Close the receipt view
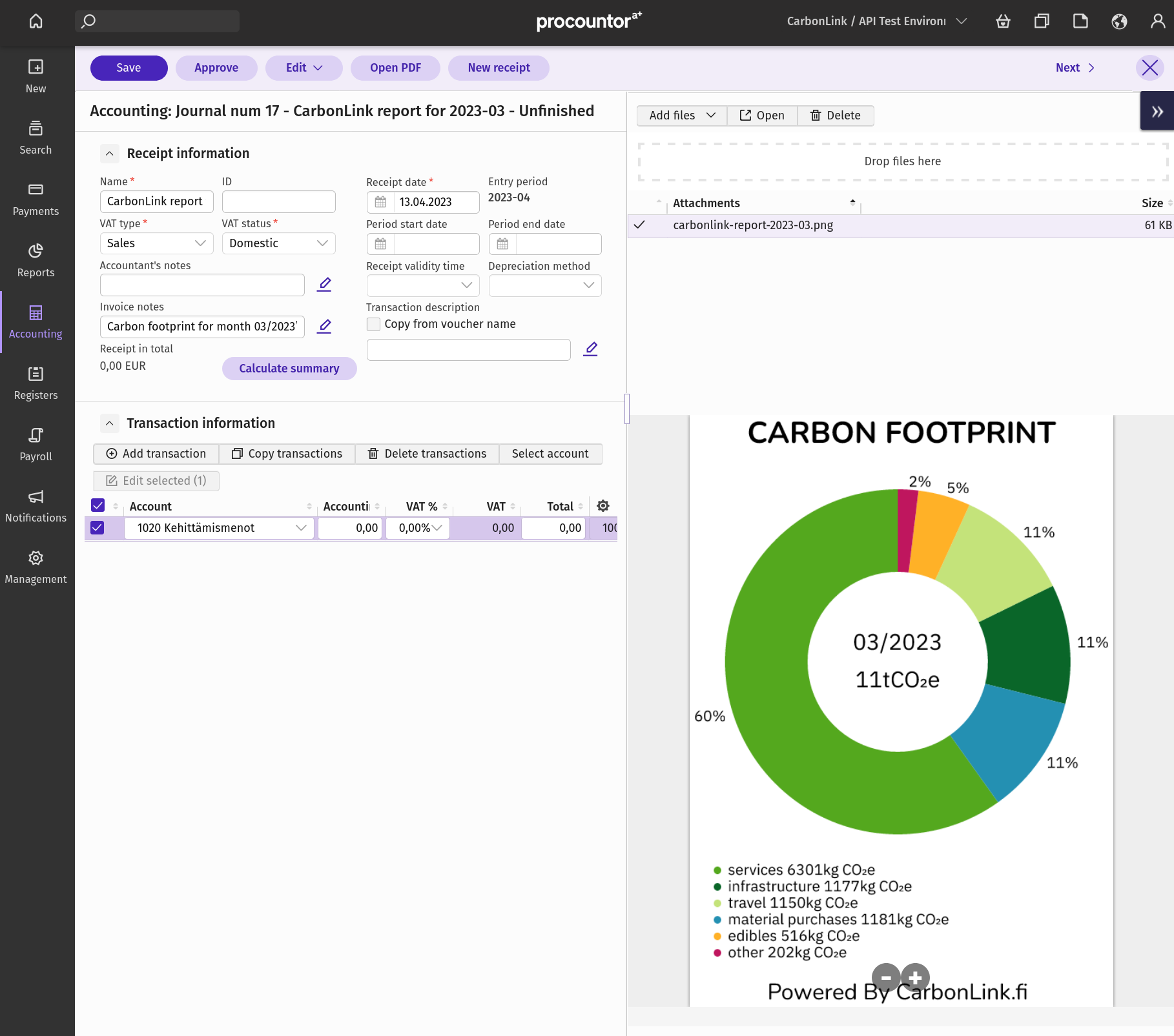The width and height of the screenshot is (1174, 1036). coord(1149,68)
